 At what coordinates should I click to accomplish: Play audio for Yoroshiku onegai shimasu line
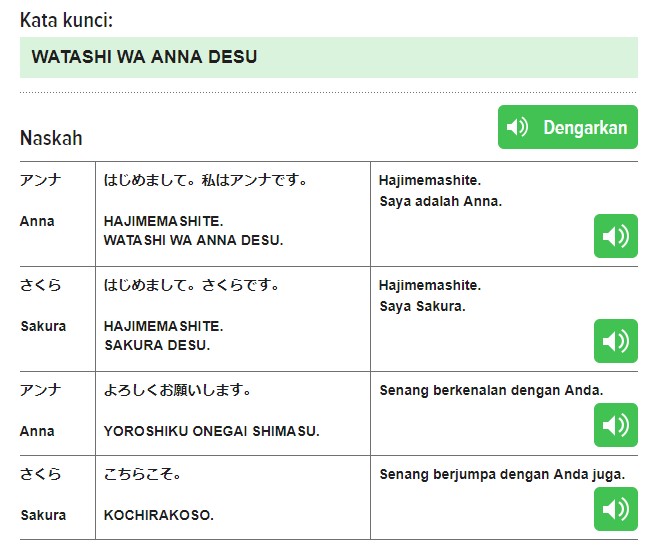click(x=615, y=425)
